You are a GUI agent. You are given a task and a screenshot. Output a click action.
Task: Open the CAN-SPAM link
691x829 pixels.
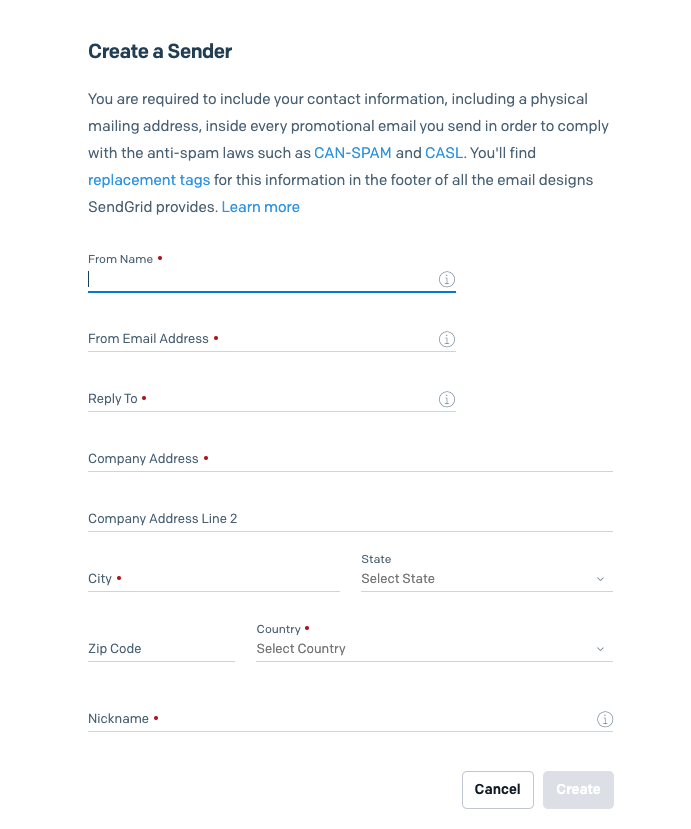click(x=353, y=153)
